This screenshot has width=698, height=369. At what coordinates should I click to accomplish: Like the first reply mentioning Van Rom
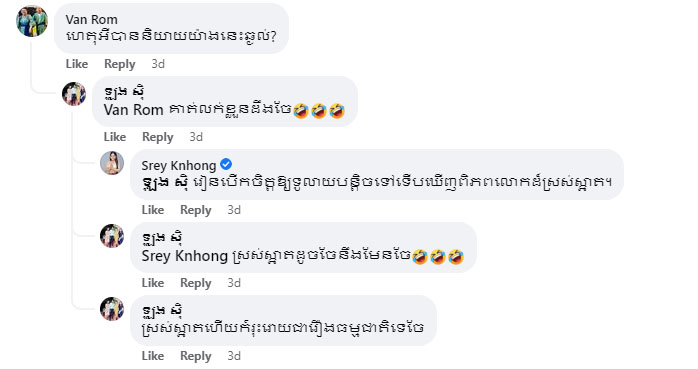[x=115, y=137]
